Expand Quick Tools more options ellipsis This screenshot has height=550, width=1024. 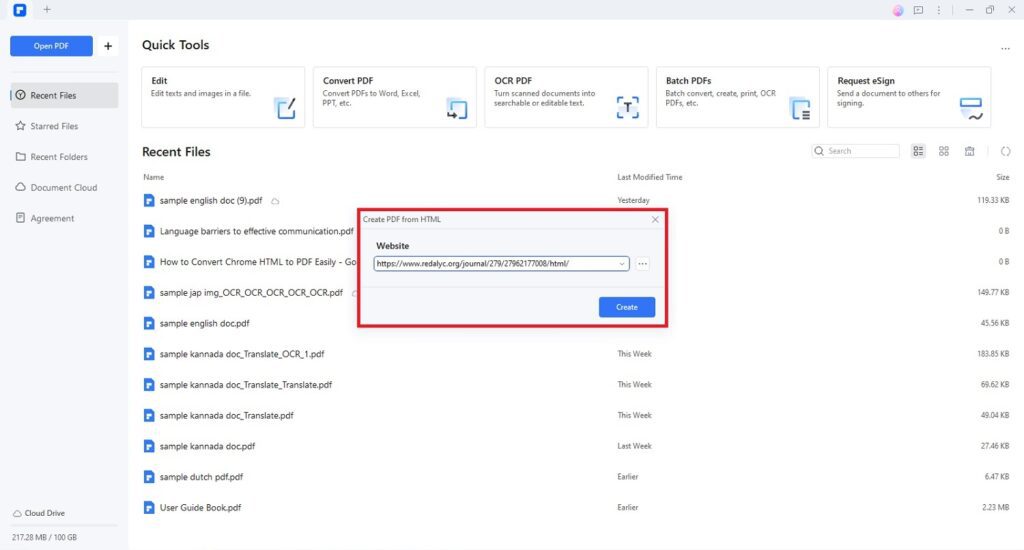coord(1005,47)
